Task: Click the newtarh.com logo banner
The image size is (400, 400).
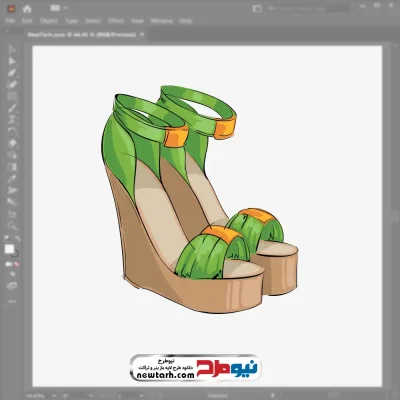Action: coord(195,368)
